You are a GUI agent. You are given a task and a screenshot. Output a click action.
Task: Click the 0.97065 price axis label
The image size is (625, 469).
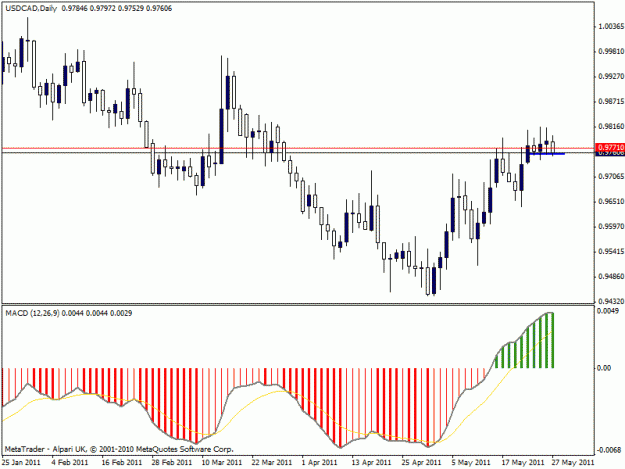pyautogui.click(x=611, y=177)
